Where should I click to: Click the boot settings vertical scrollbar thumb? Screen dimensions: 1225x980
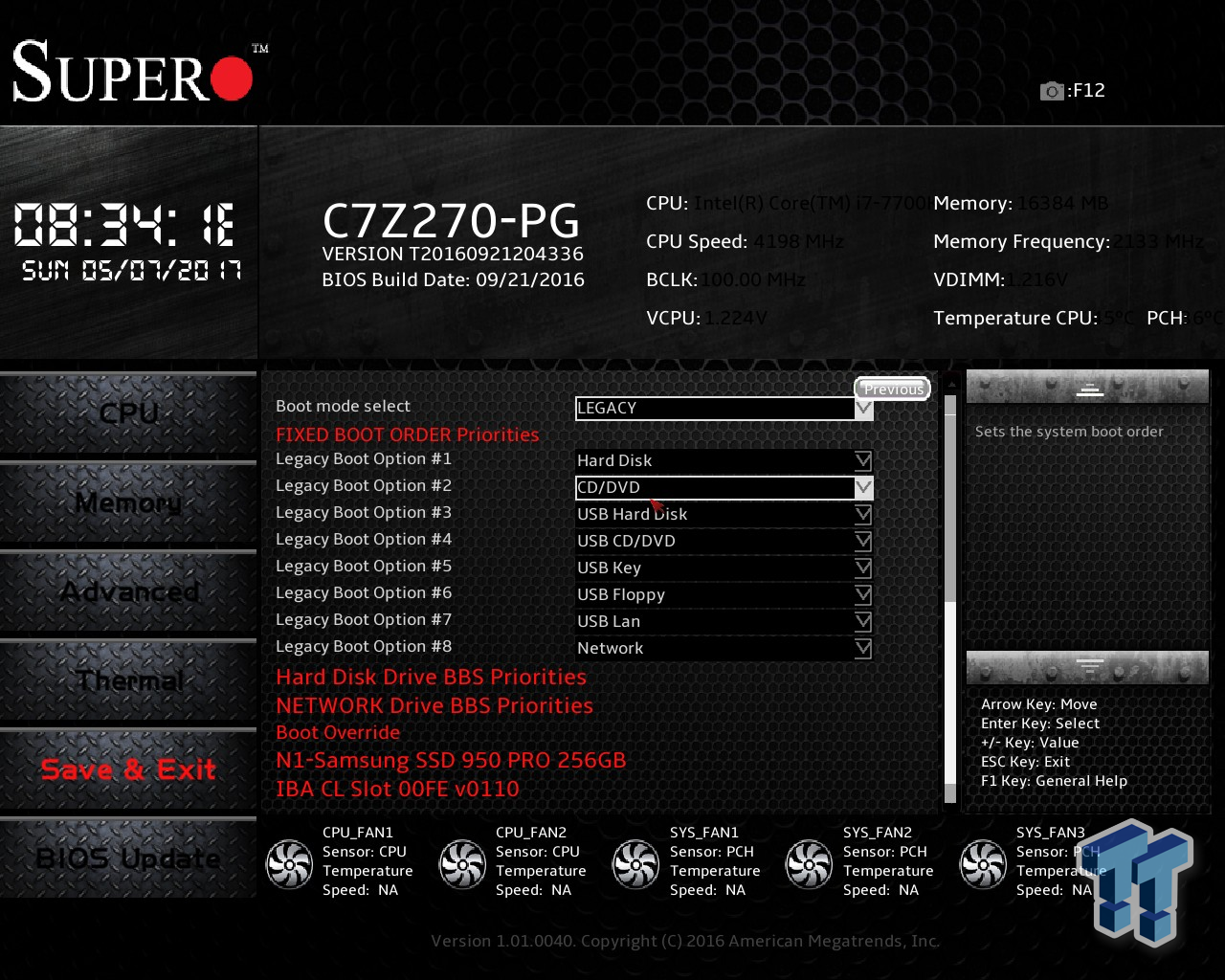pyautogui.click(x=950, y=693)
